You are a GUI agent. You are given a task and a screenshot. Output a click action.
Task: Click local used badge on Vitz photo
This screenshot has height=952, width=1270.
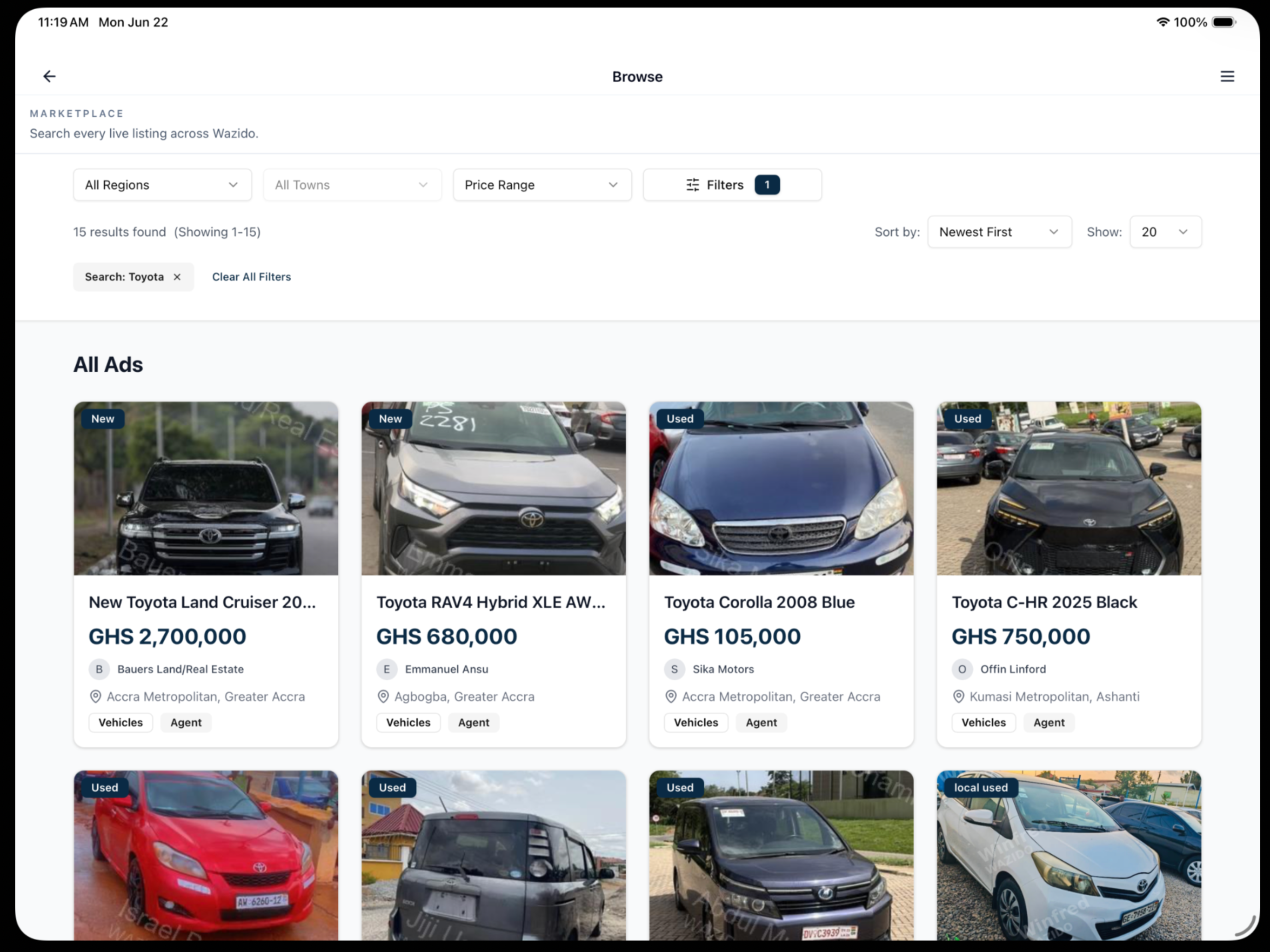coord(981,788)
